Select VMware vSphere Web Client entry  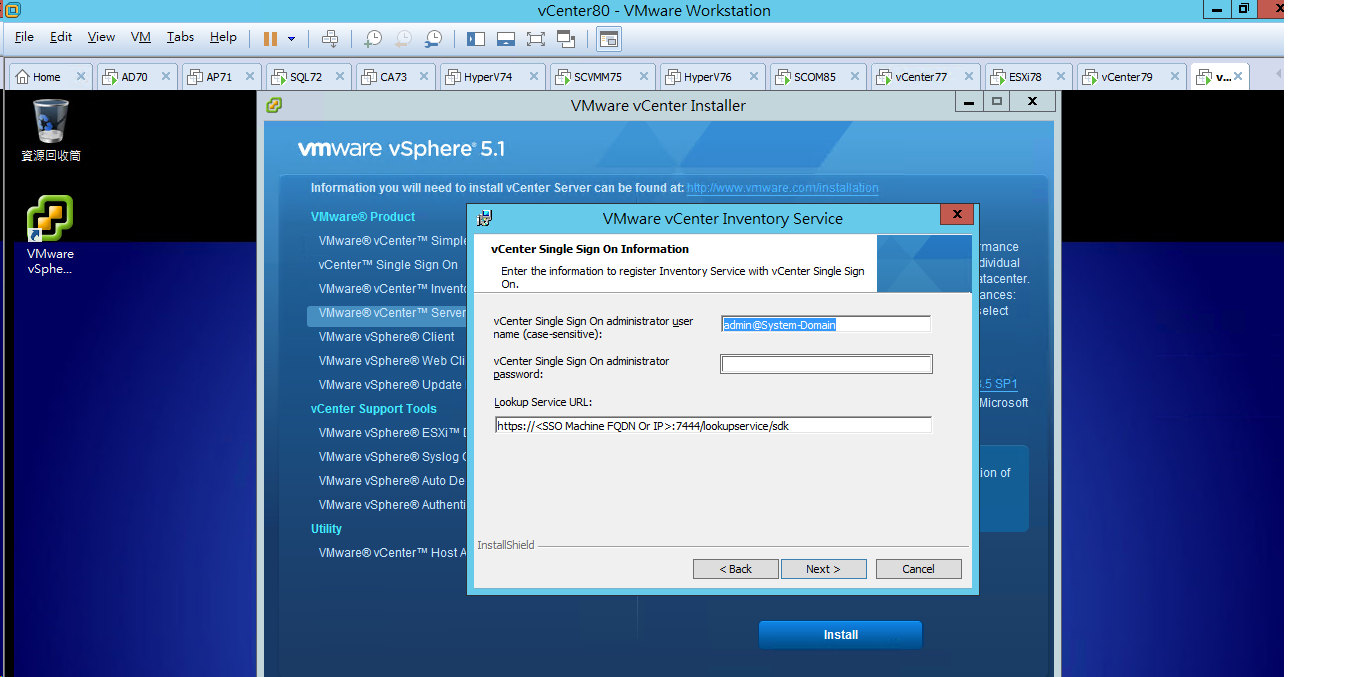tap(392, 361)
